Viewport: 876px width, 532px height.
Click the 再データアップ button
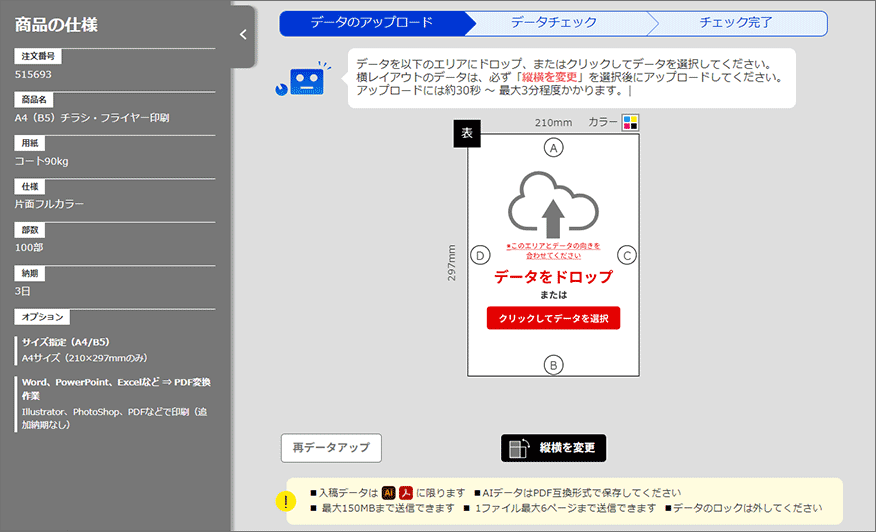[331, 448]
